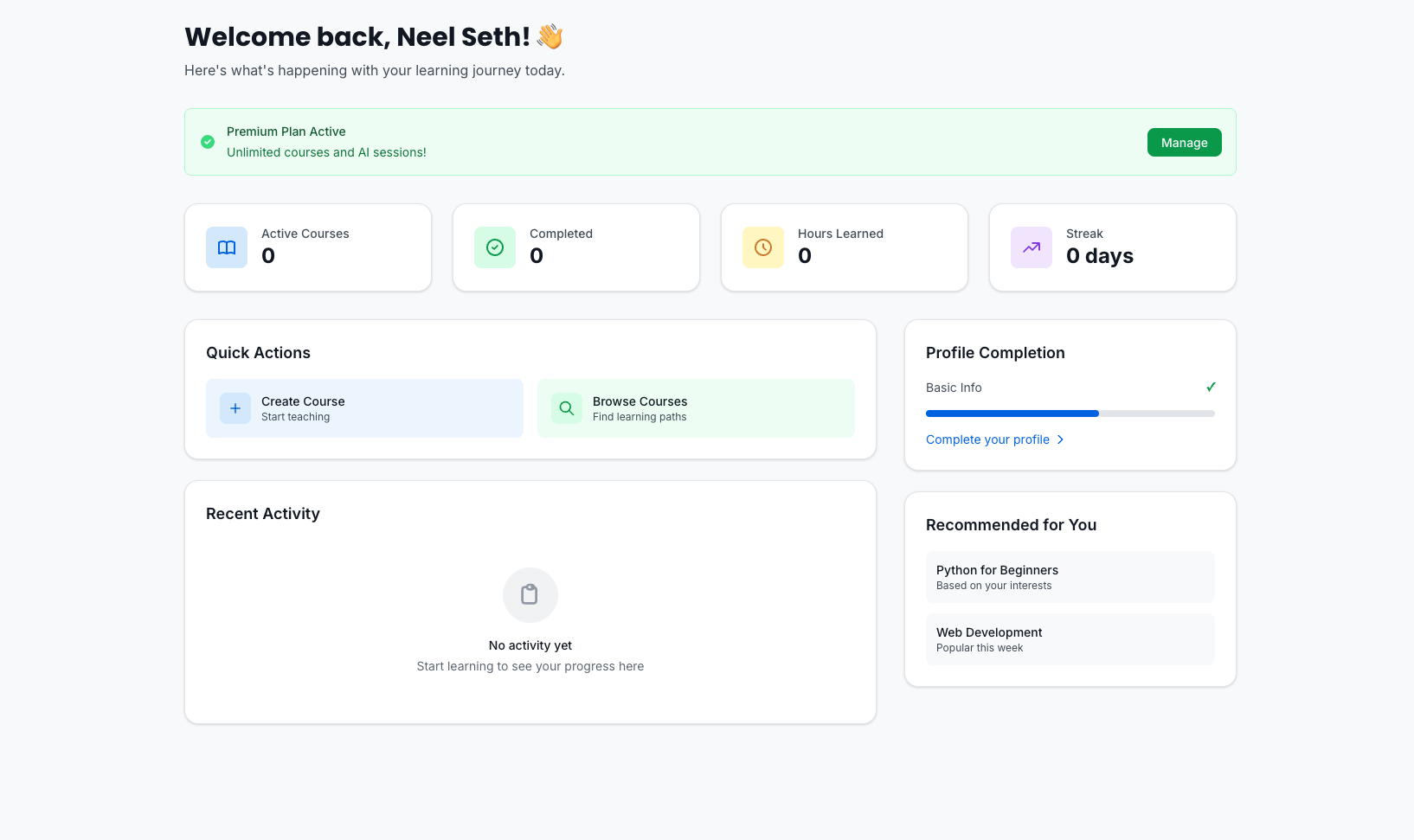The width and height of the screenshot is (1414, 840).
Task: Click the Unlimited courses and AI sessions text
Action: tap(326, 152)
